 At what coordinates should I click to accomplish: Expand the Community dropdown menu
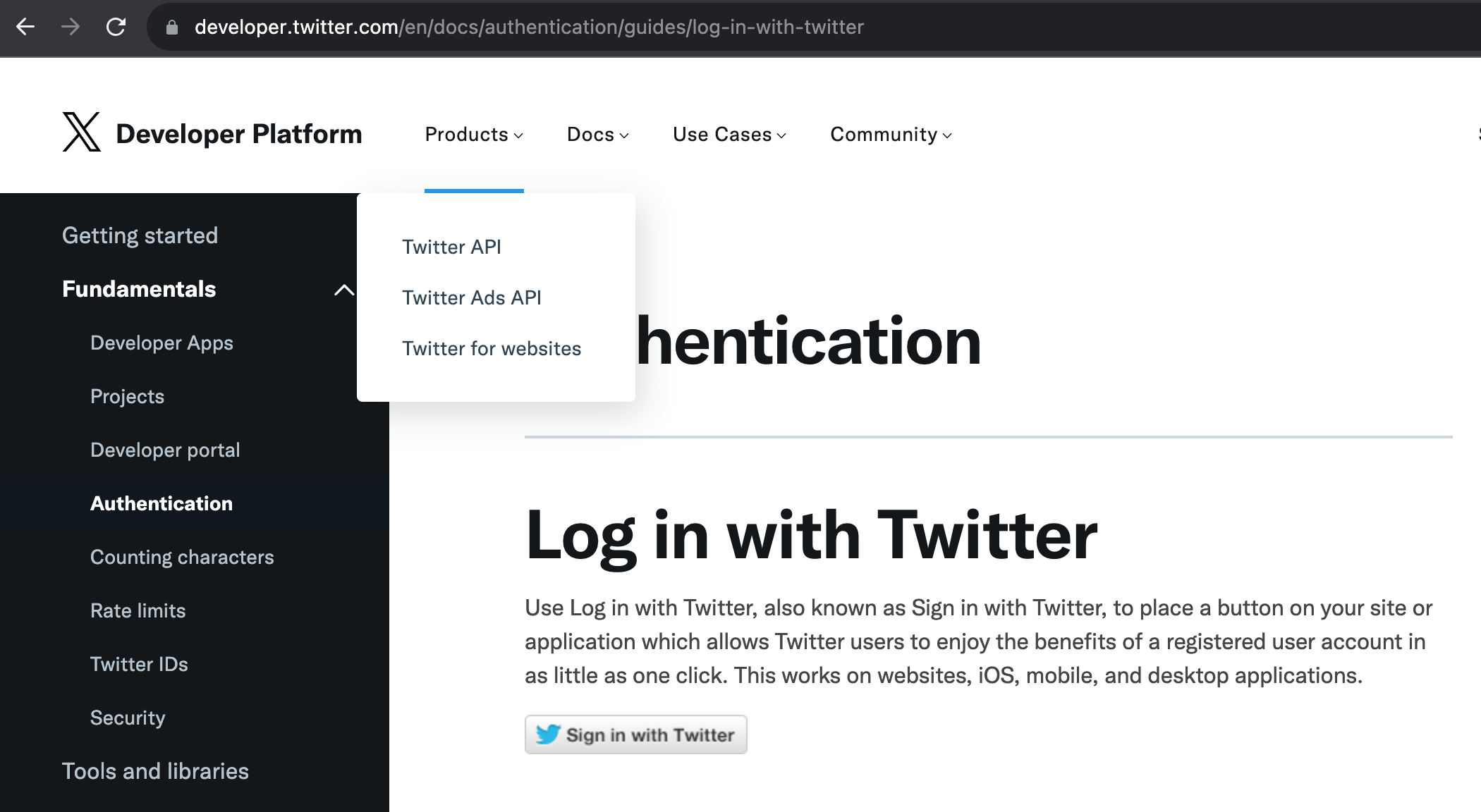click(x=891, y=135)
